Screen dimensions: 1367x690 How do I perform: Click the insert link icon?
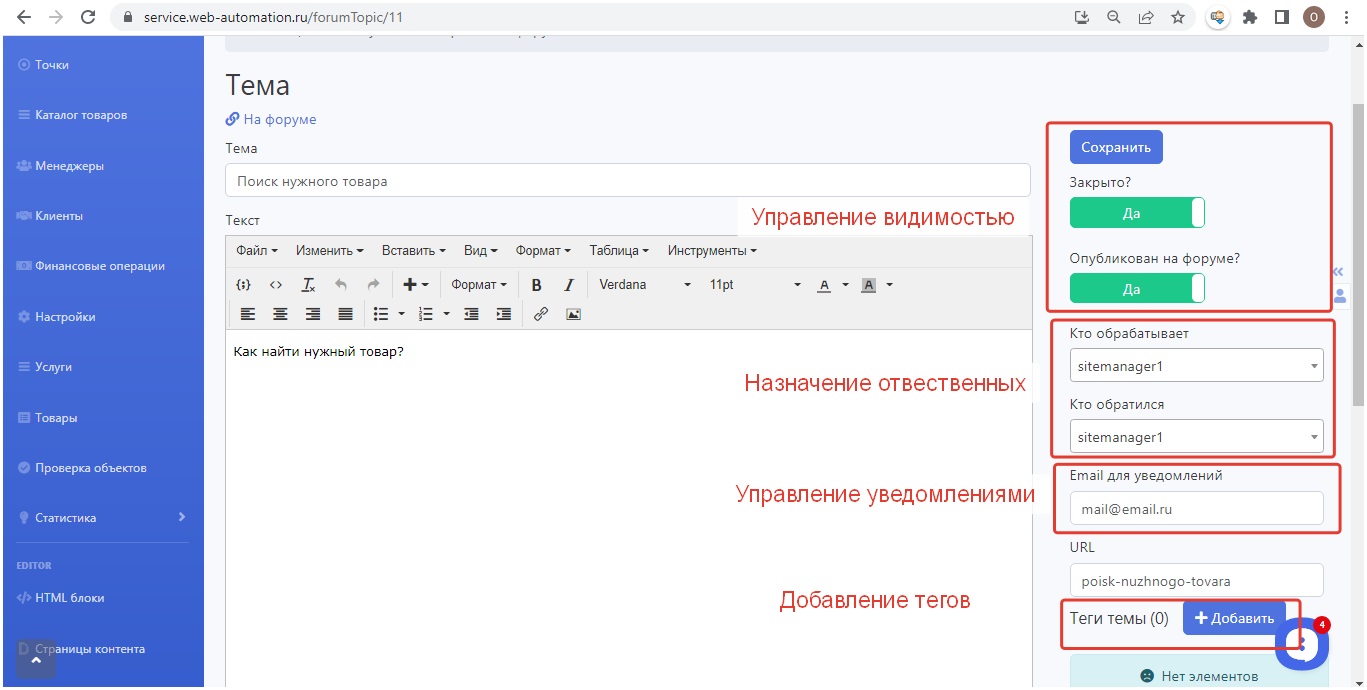(541, 314)
